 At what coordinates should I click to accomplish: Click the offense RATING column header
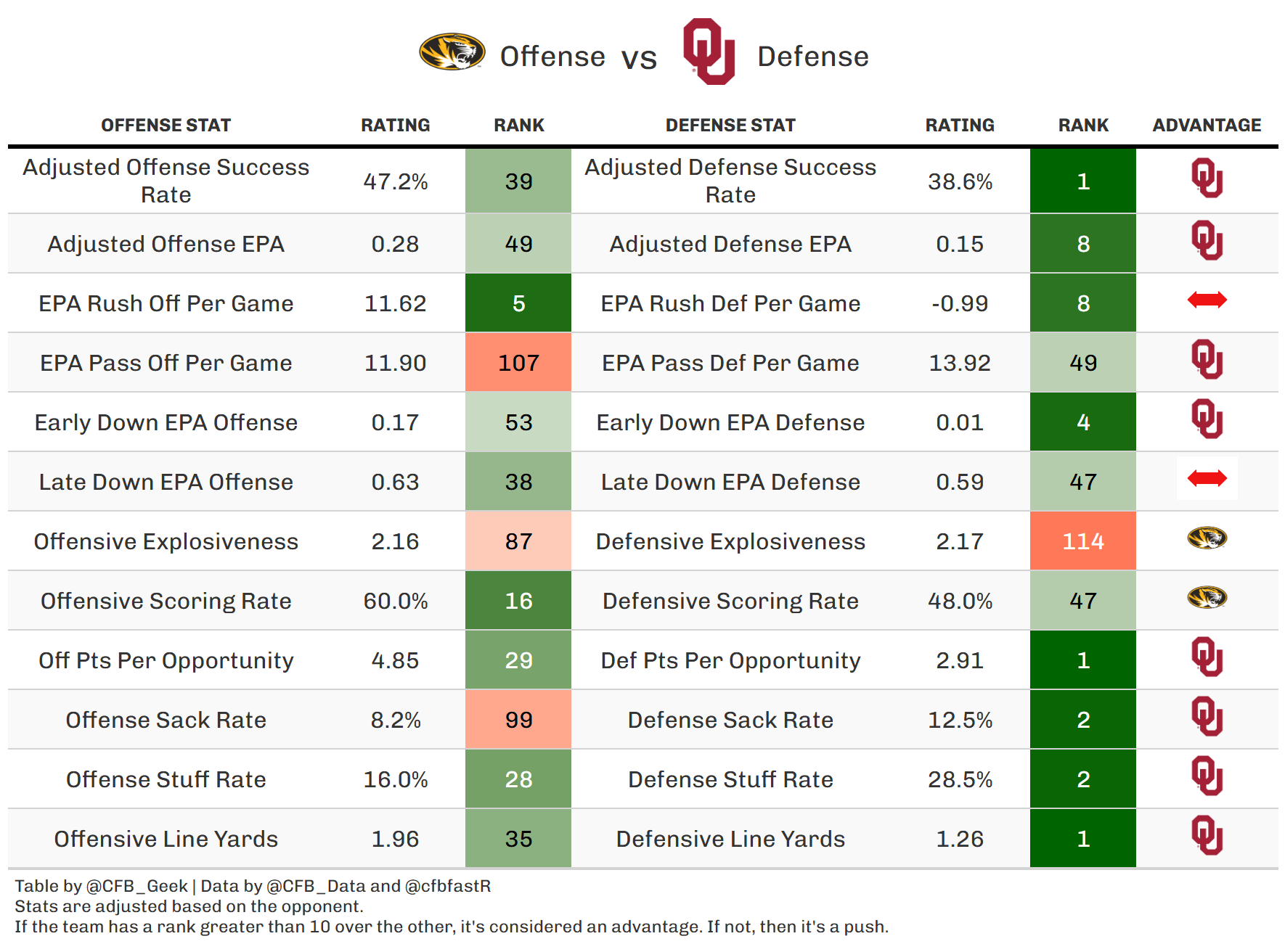(395, 126)
